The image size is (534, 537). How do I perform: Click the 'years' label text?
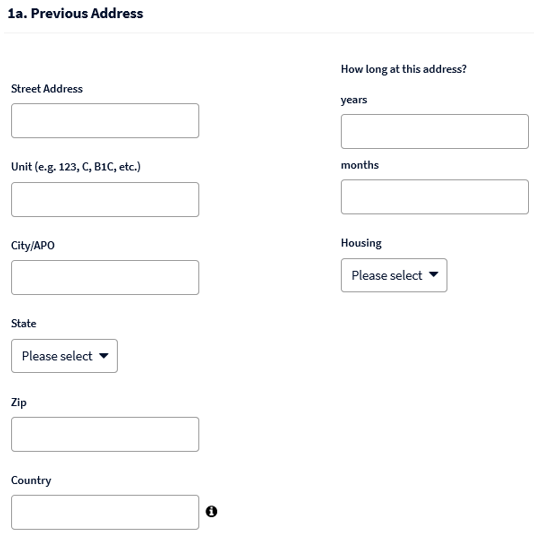(354, 100)
